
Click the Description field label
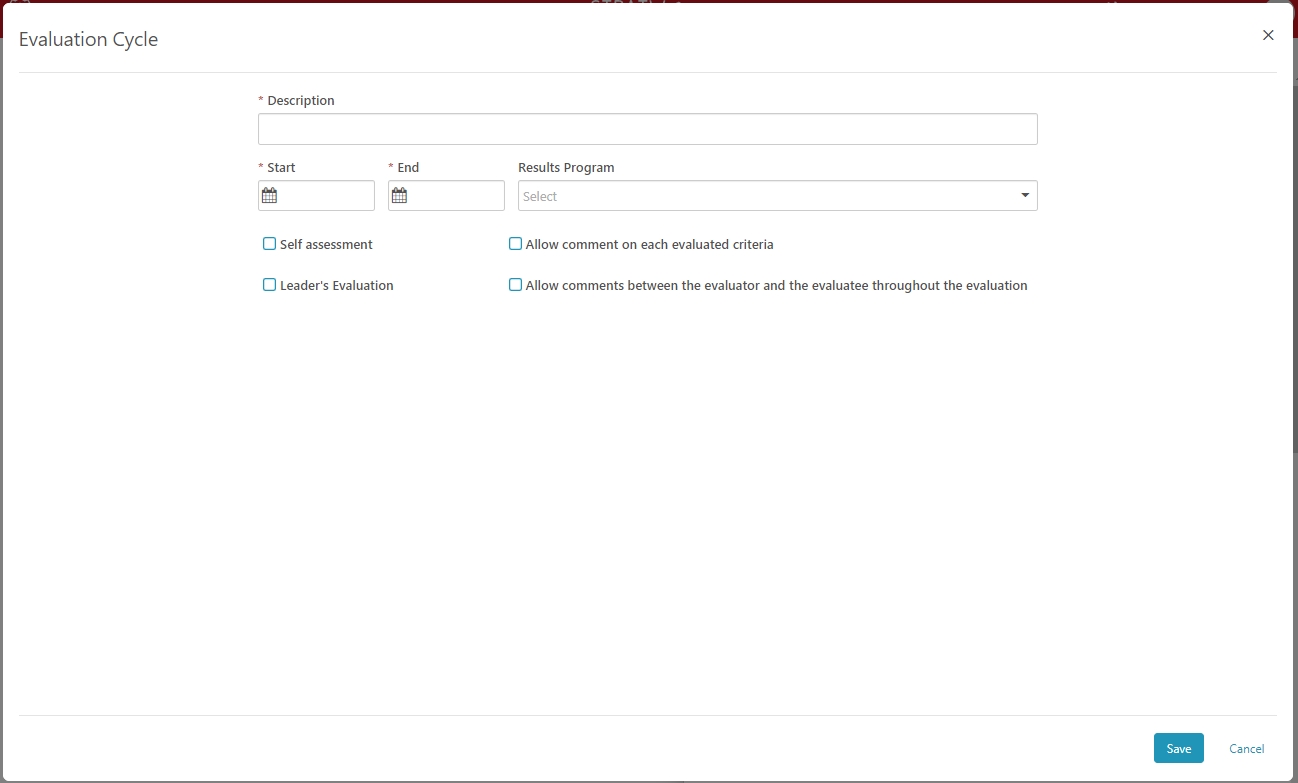(300, 101)
